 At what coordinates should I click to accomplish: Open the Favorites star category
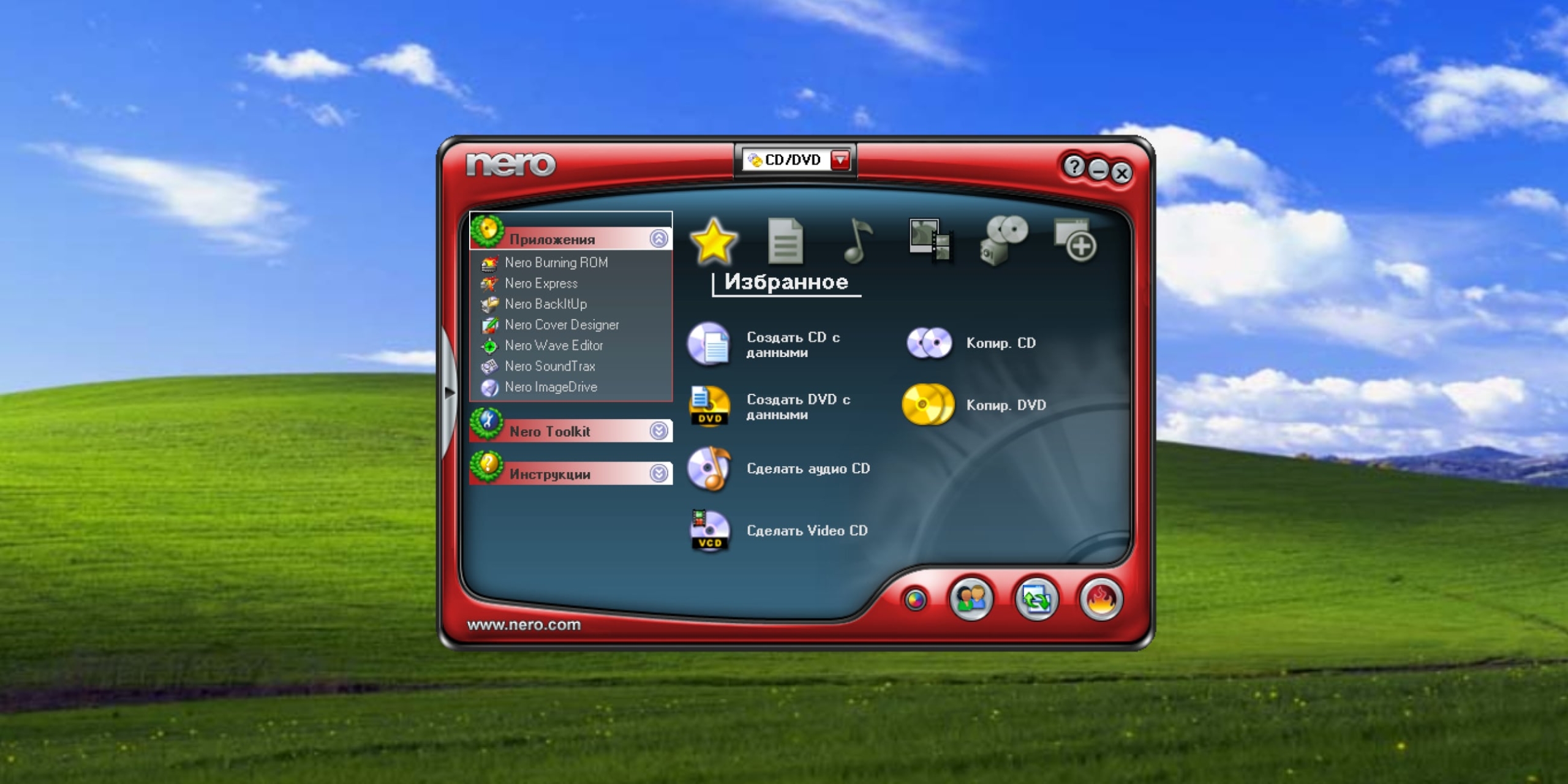coord(713,241)
